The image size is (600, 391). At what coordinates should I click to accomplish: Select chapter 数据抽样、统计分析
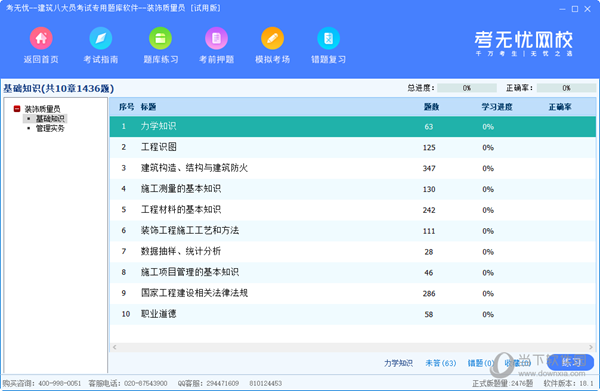coord(352,252)
